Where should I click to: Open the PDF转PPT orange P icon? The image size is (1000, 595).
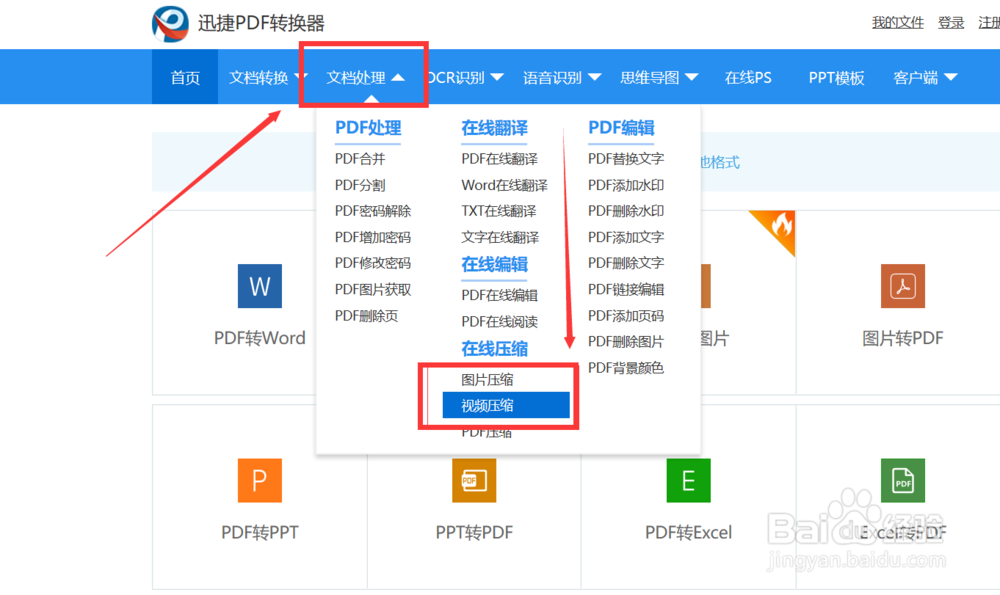point(260,480)
